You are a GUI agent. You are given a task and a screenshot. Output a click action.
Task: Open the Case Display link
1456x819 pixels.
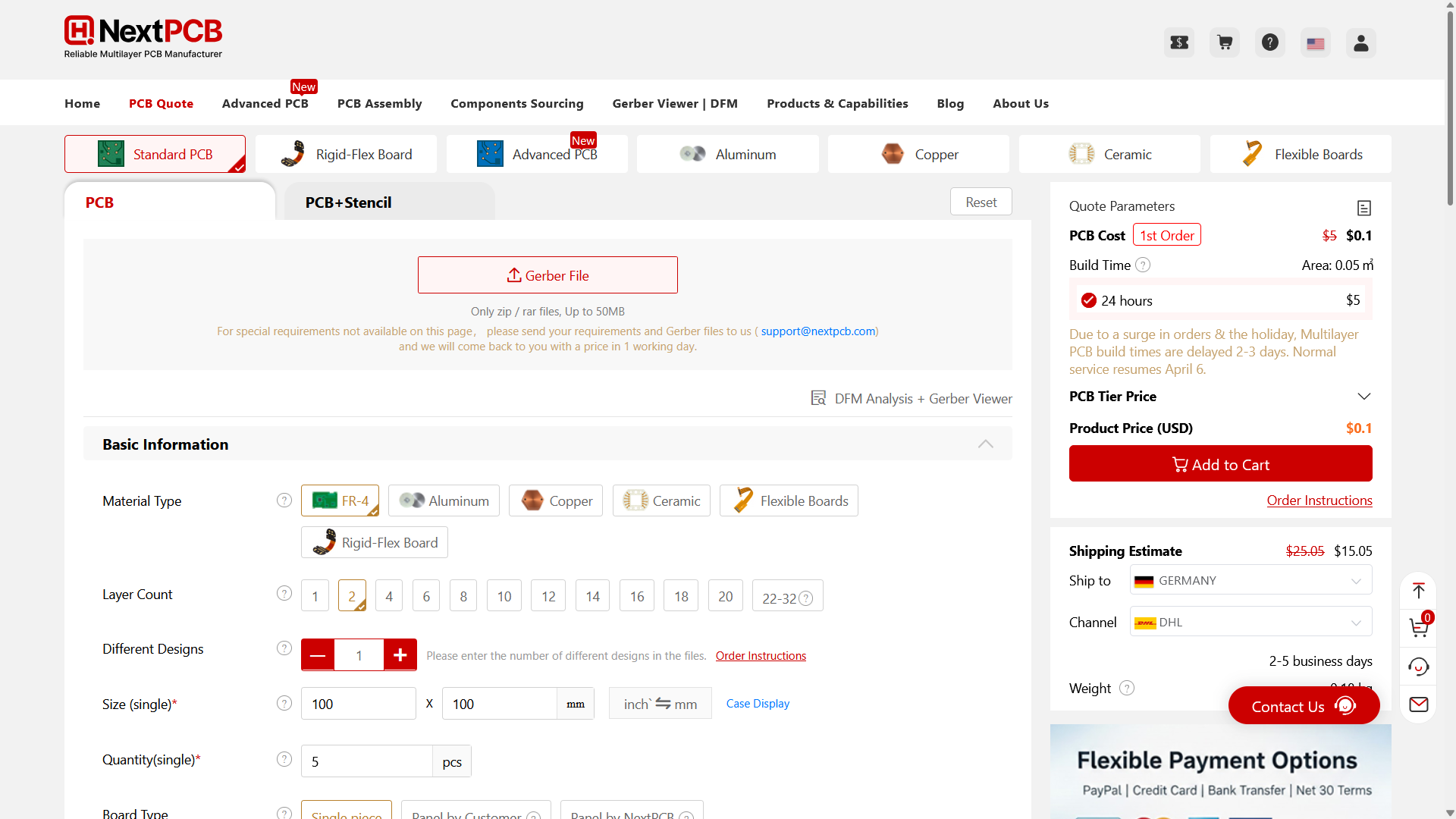(x=758, y=703)
